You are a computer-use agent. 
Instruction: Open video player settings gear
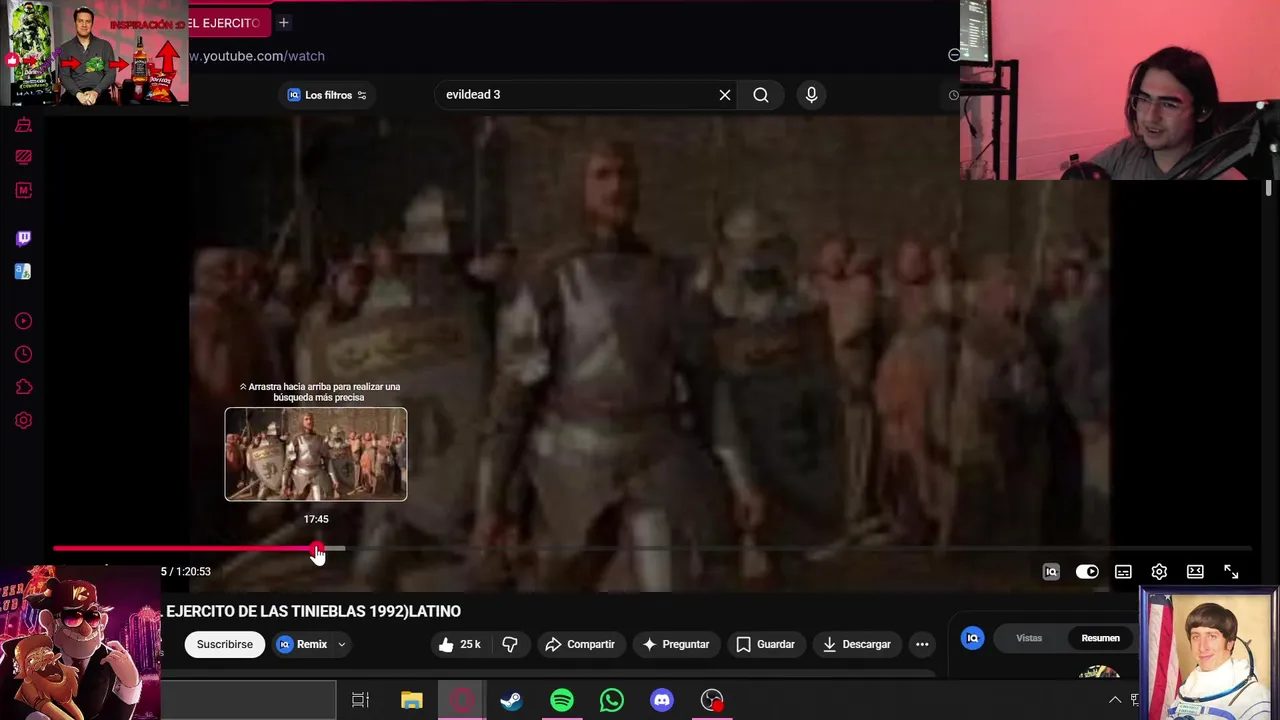(1159, 572)
